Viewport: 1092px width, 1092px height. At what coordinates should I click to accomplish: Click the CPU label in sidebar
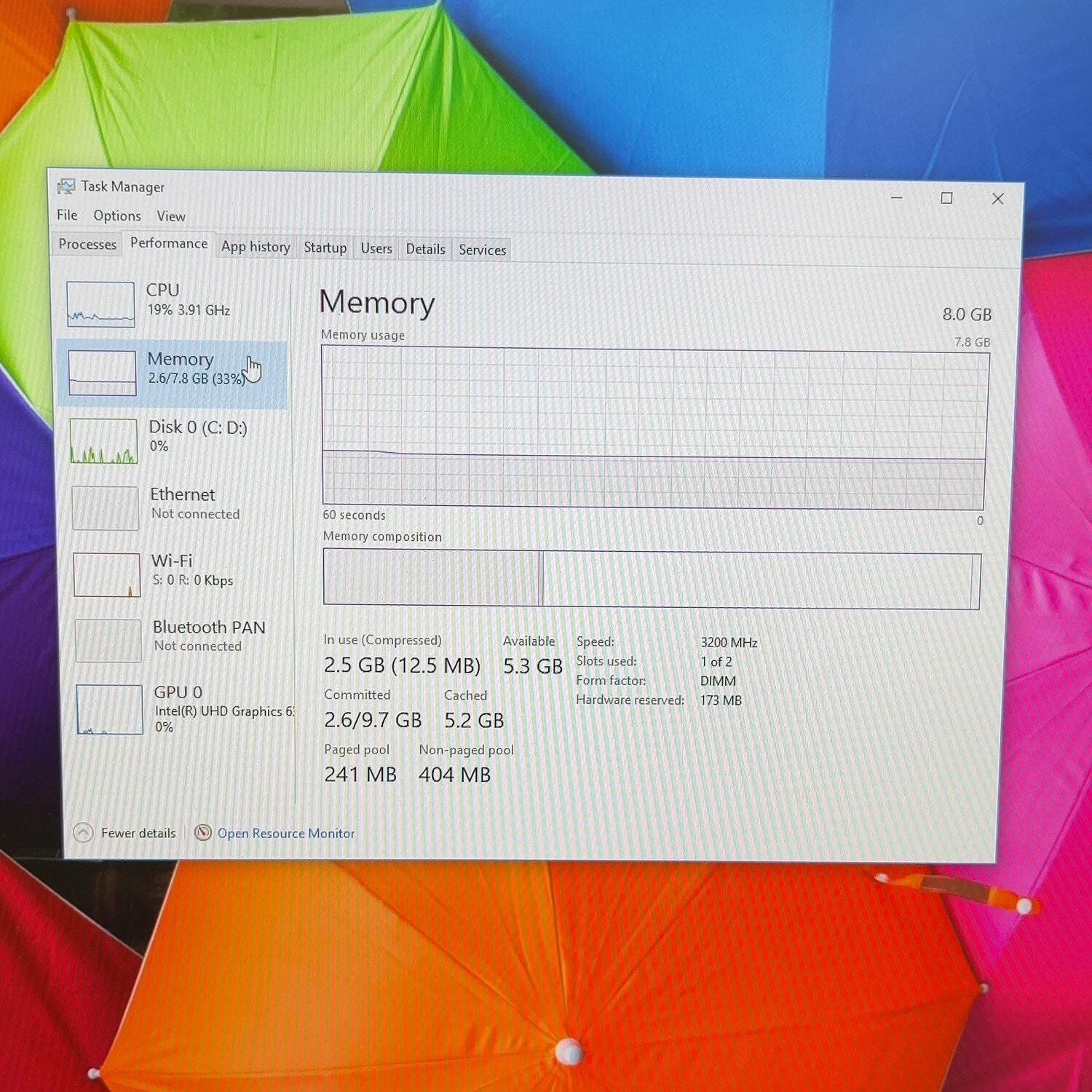162,290
